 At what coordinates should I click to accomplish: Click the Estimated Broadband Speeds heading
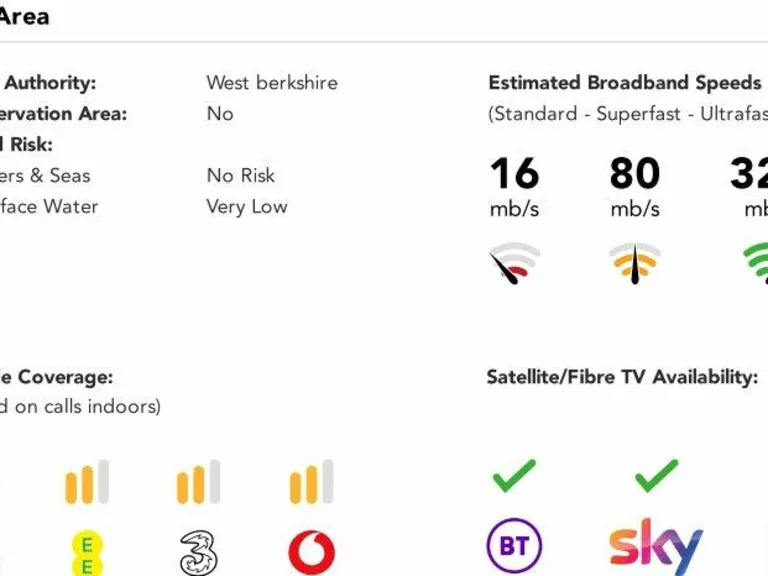625,83
